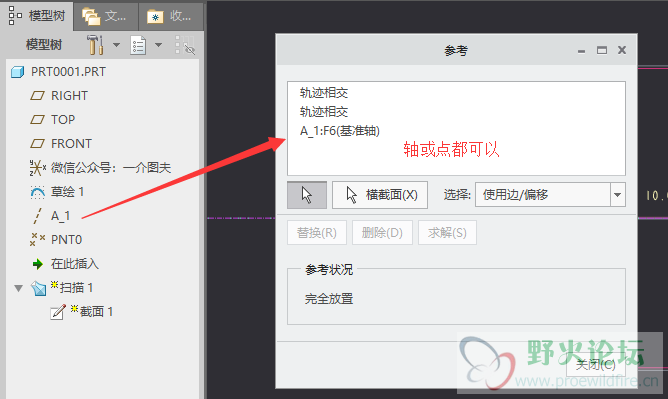Click the part cube icon of PRT0001

17,72
